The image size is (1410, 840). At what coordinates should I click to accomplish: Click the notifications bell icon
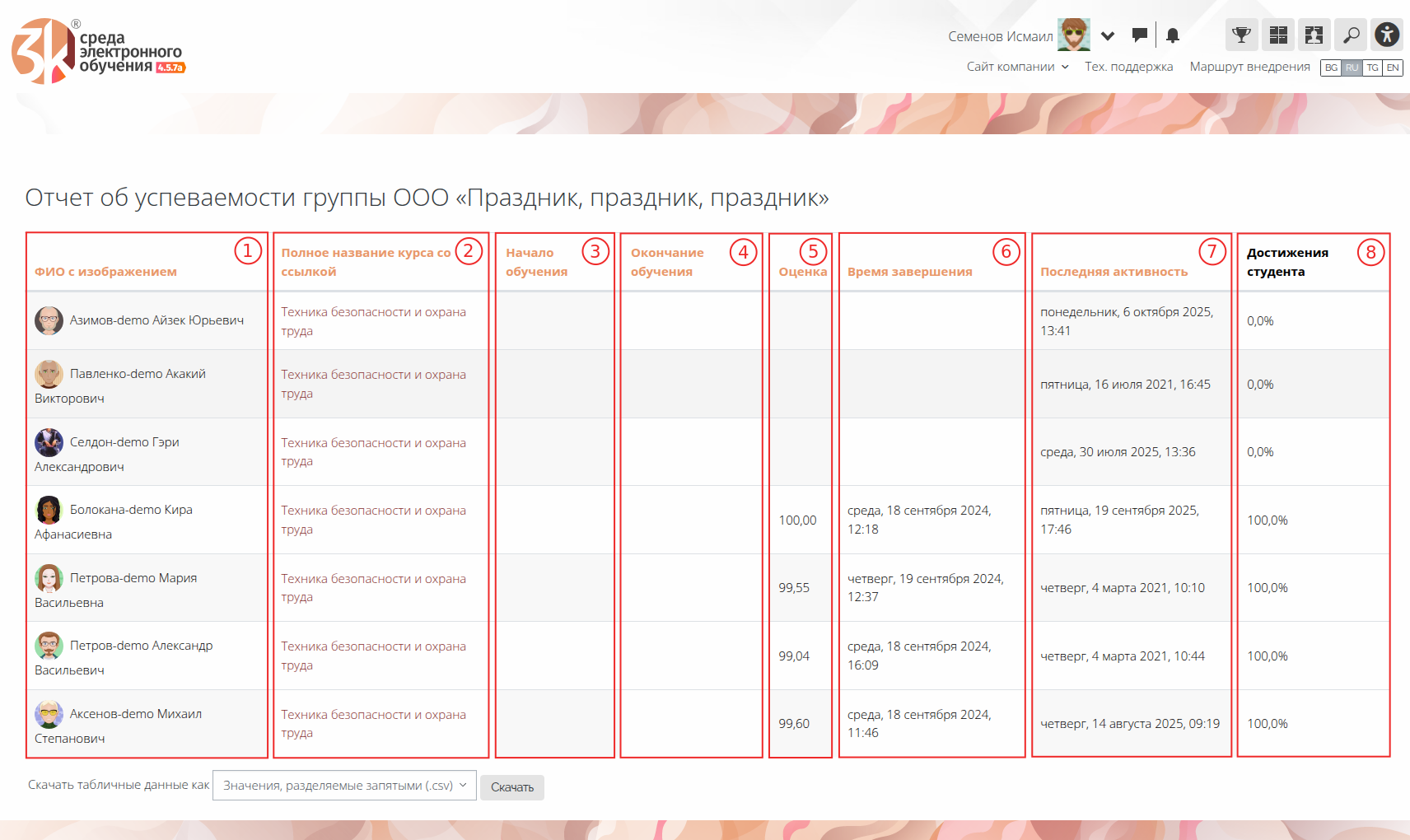tap(1173, 35)
